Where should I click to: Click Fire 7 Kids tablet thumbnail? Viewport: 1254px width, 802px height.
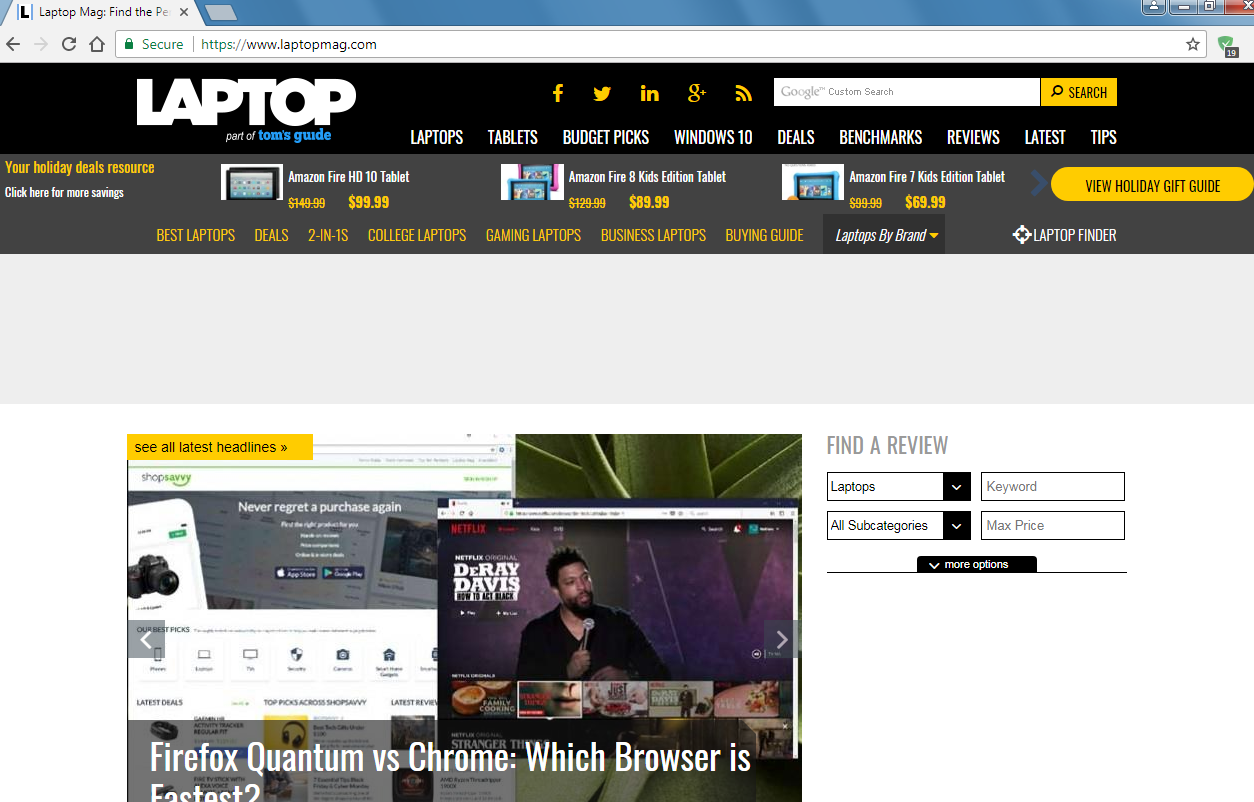813,182
